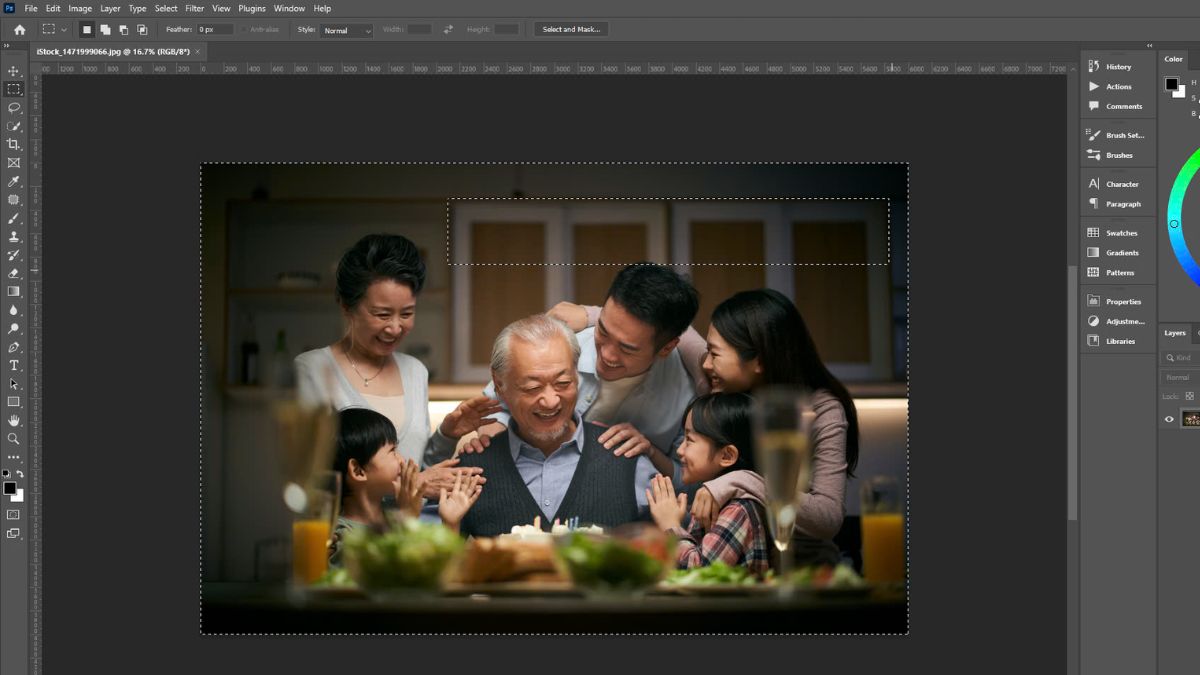Switch to the Layers panel tab

point(1175,333)
